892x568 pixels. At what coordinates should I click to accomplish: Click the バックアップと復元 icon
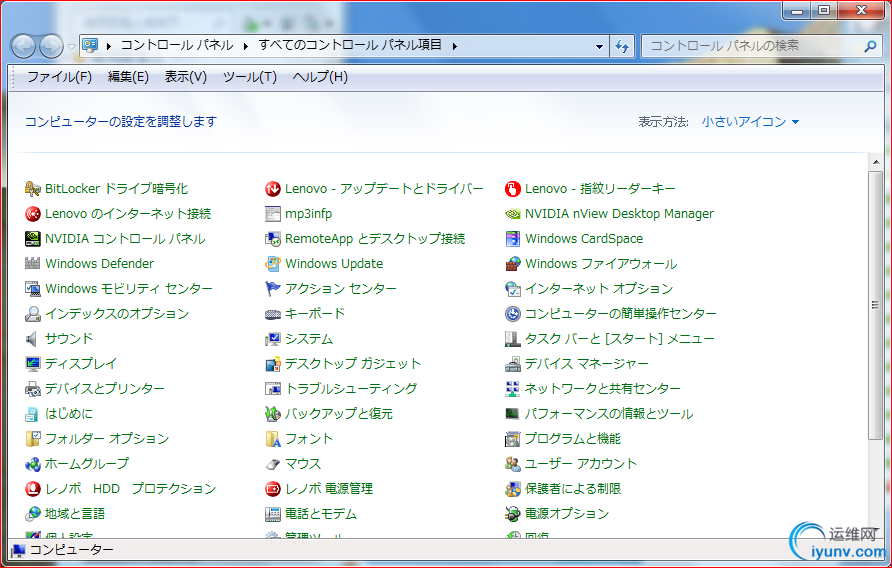point(273,414)
